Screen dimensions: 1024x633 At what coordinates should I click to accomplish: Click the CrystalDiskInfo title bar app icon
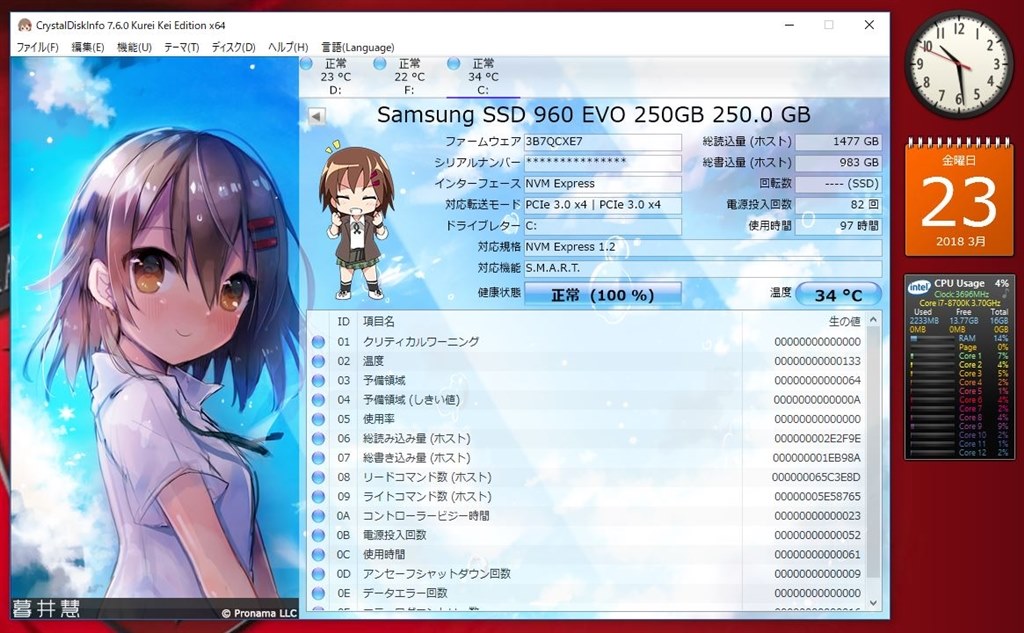click(x=25, y=25)
